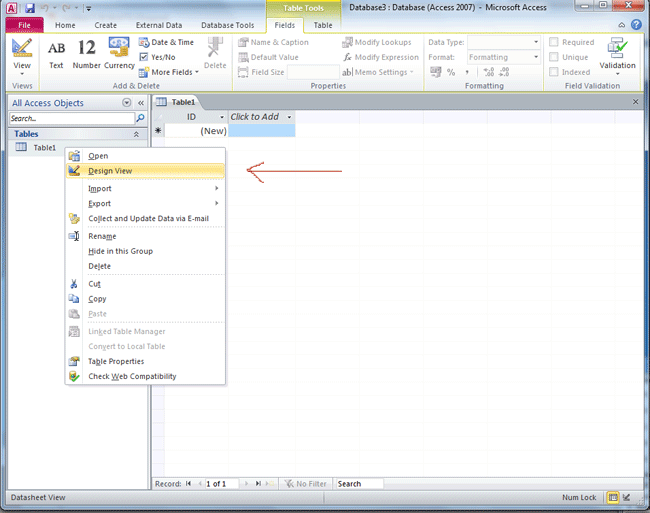
Task: Open All Access Objects pane menu arrow
Action: (x=127, y=103)
